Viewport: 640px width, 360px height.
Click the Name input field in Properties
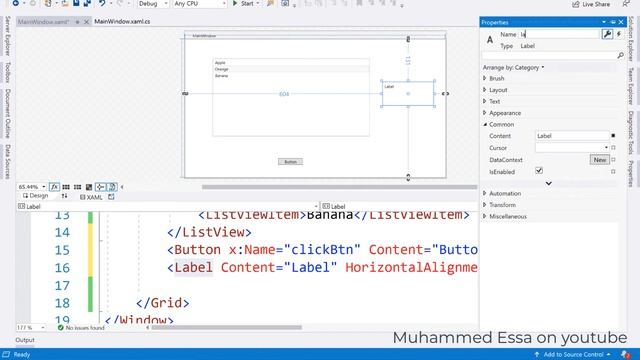tap(559, 34)
